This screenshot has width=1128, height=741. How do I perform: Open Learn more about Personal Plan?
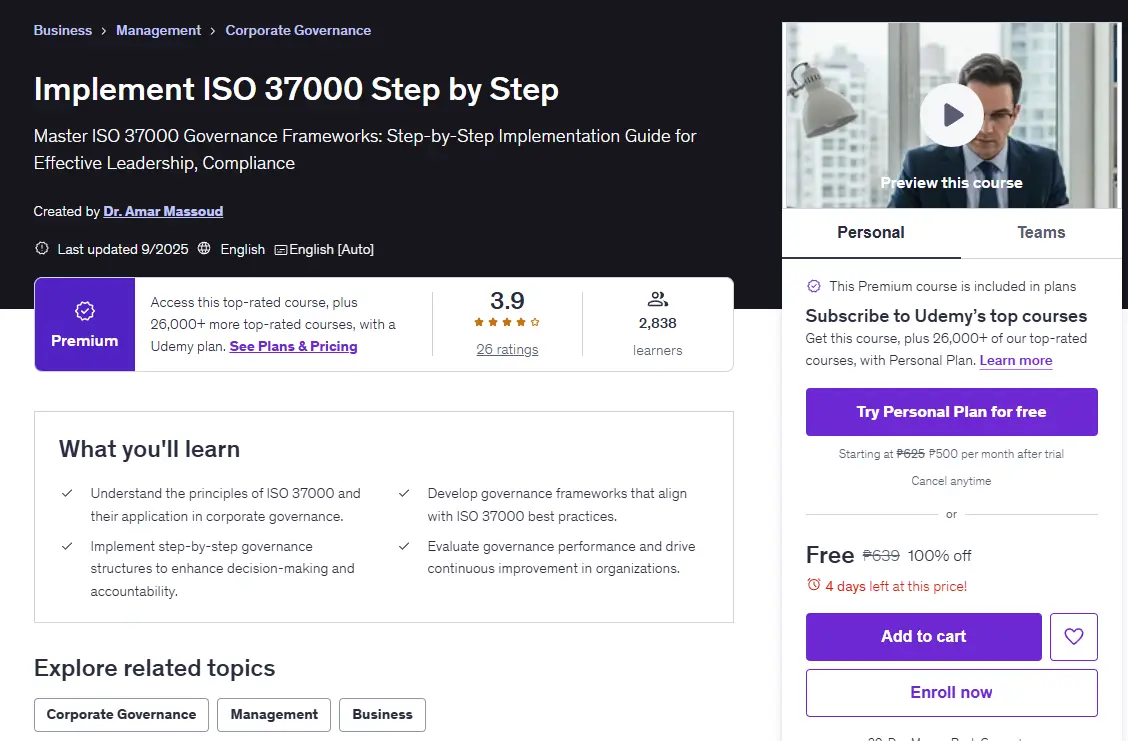1016,360
